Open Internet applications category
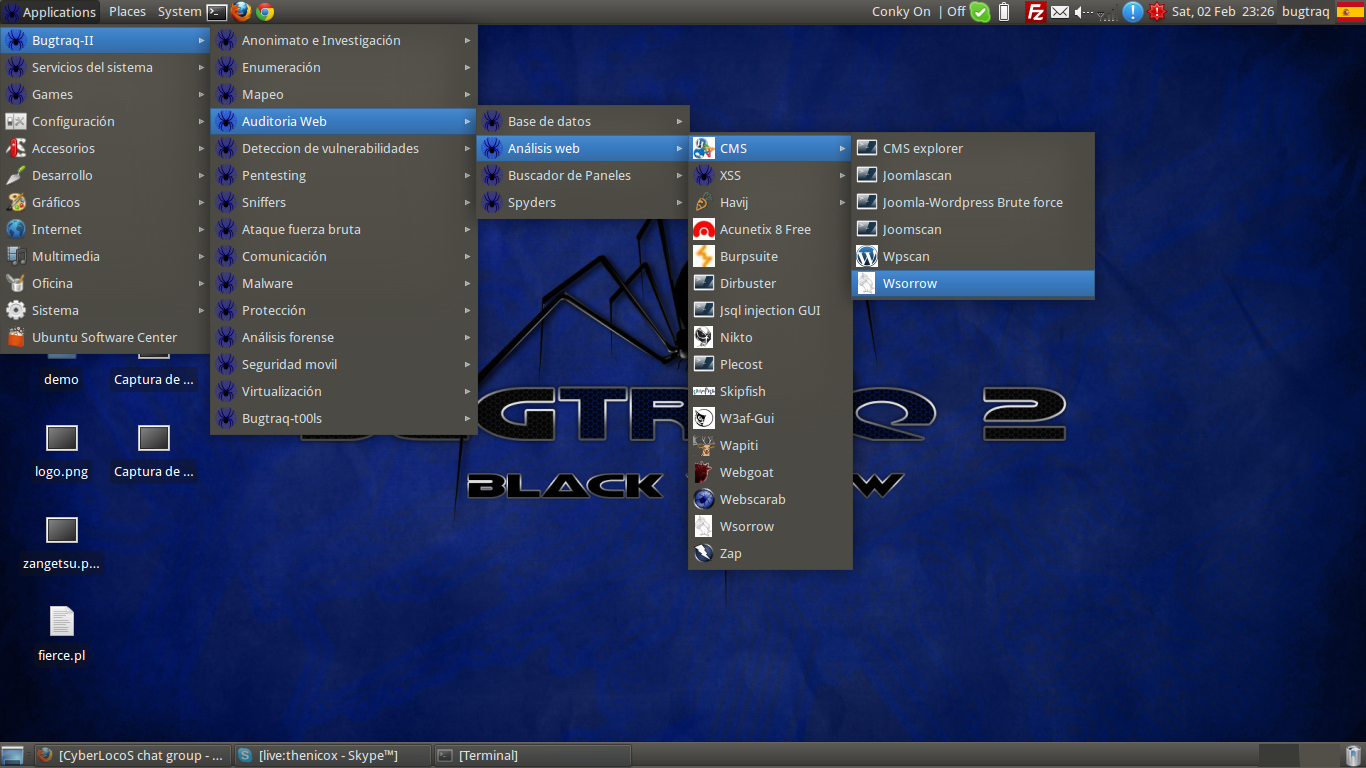 (x=105, y=229)
